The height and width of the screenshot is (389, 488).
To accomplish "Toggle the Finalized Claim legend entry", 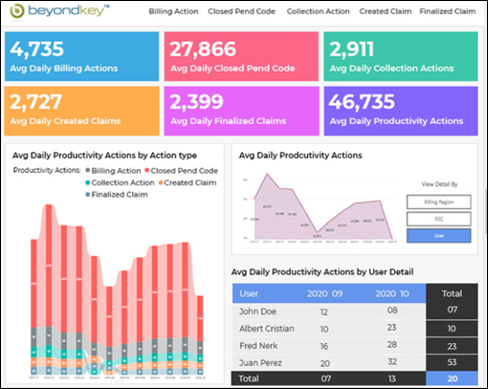I will (x=117, y=195).
